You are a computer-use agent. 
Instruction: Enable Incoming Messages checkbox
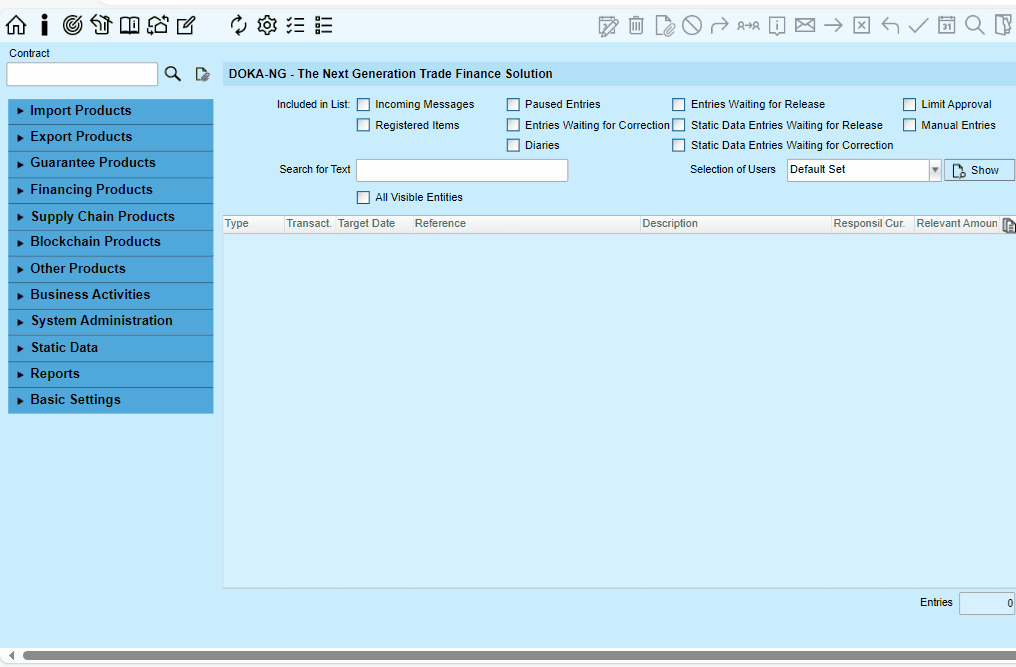click(x=364, y=104)
